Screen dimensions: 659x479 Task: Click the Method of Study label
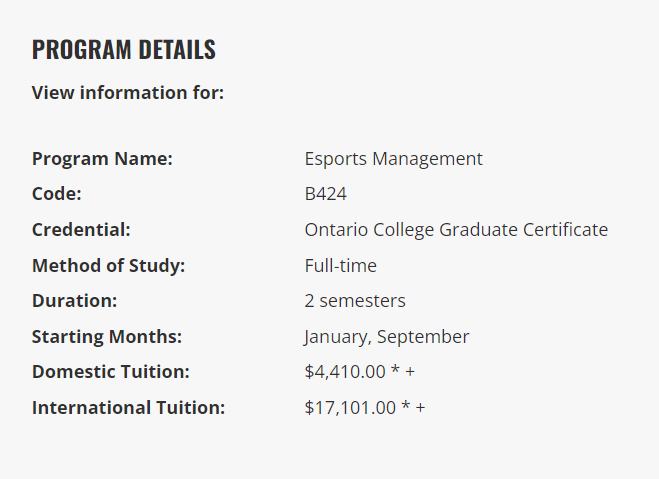tap(109, 265)
